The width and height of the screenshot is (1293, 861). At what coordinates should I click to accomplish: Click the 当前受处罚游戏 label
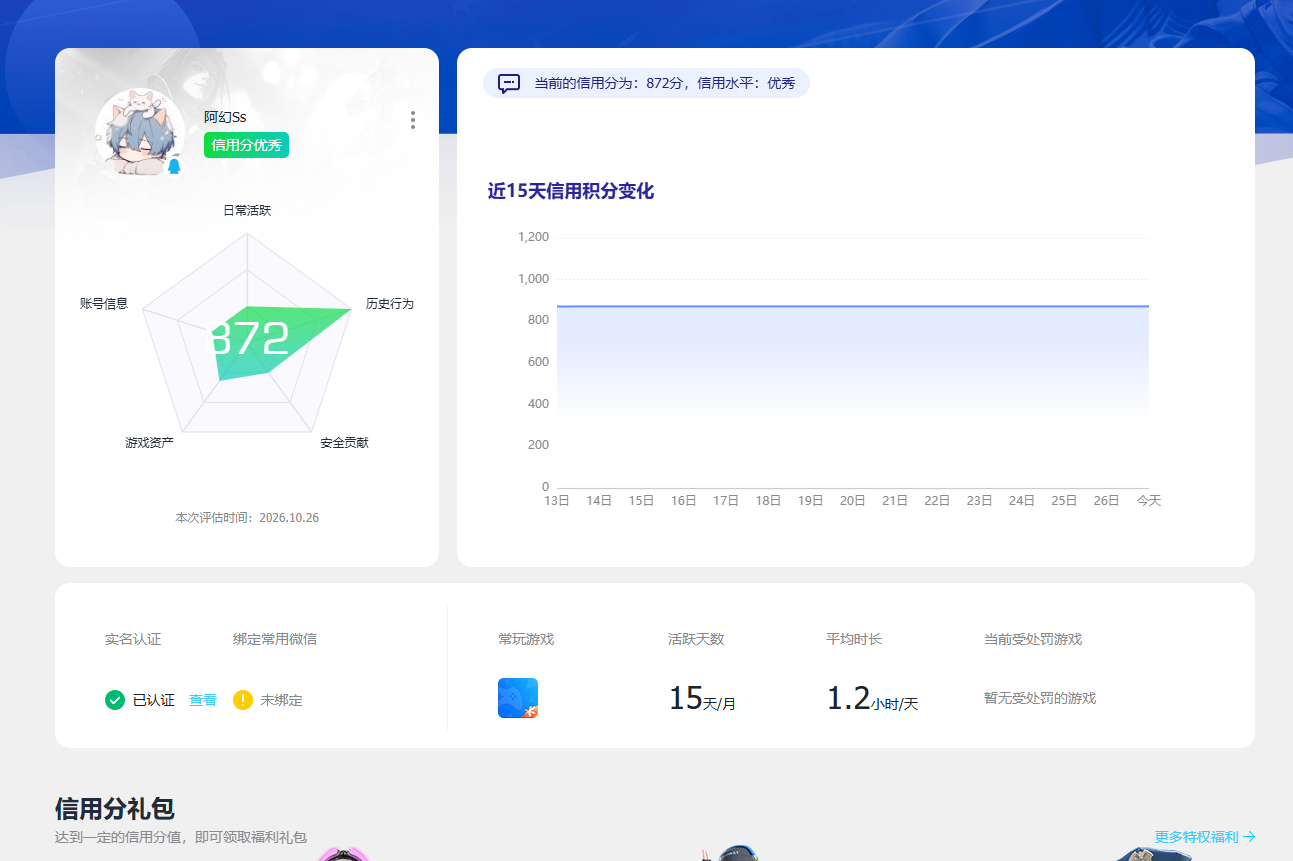click(1033, 639)
